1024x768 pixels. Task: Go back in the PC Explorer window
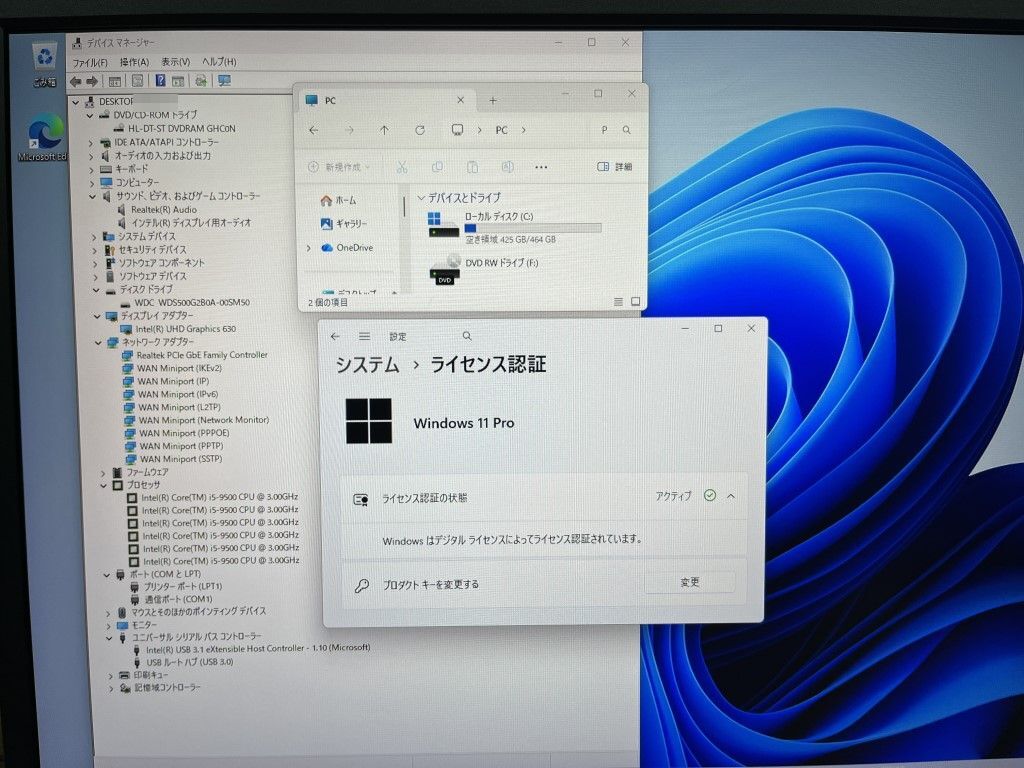click(x=313, y=131)
